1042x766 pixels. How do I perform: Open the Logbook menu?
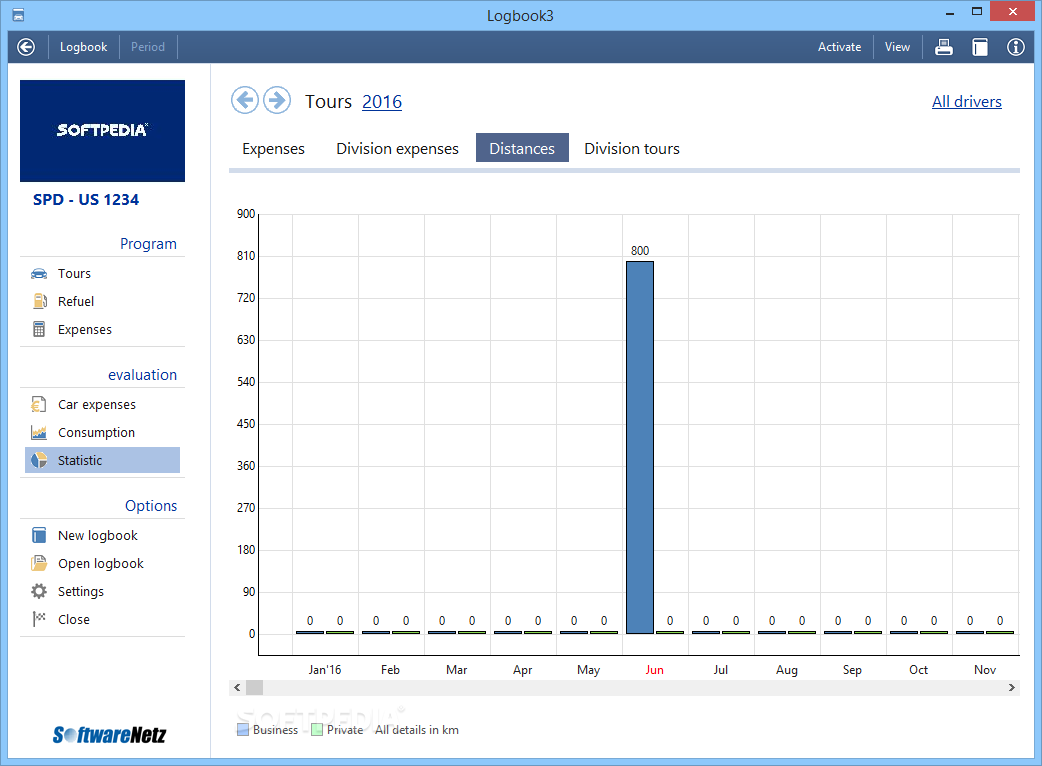(83, 47)
